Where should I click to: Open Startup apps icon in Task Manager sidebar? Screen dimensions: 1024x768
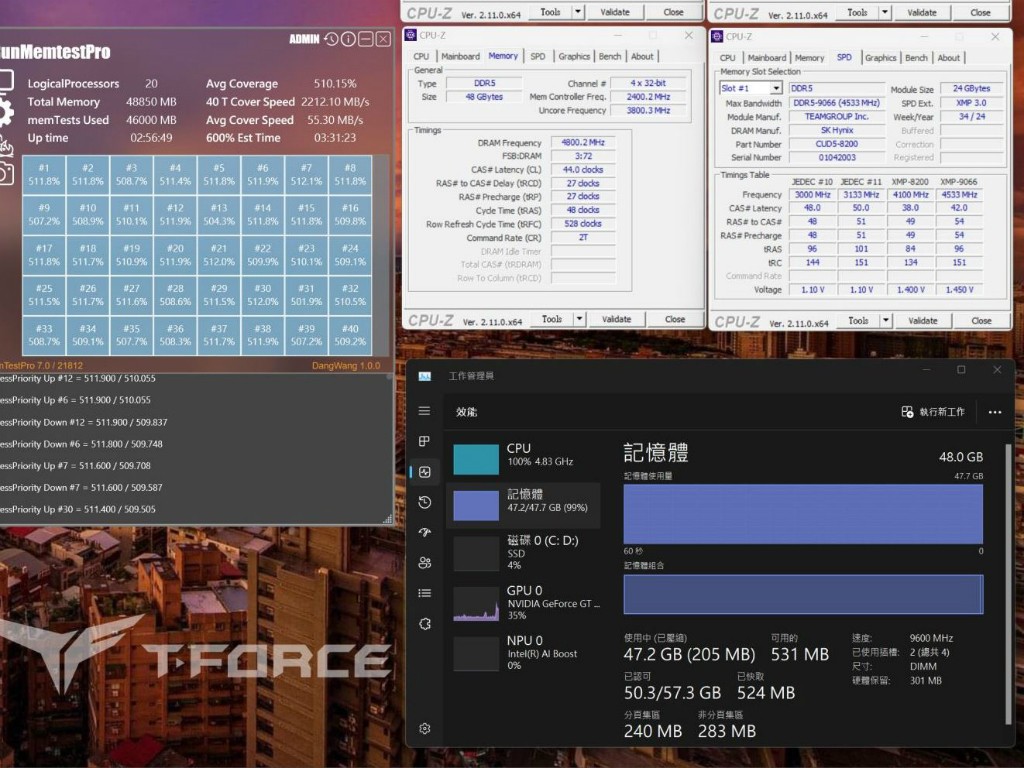425,533
